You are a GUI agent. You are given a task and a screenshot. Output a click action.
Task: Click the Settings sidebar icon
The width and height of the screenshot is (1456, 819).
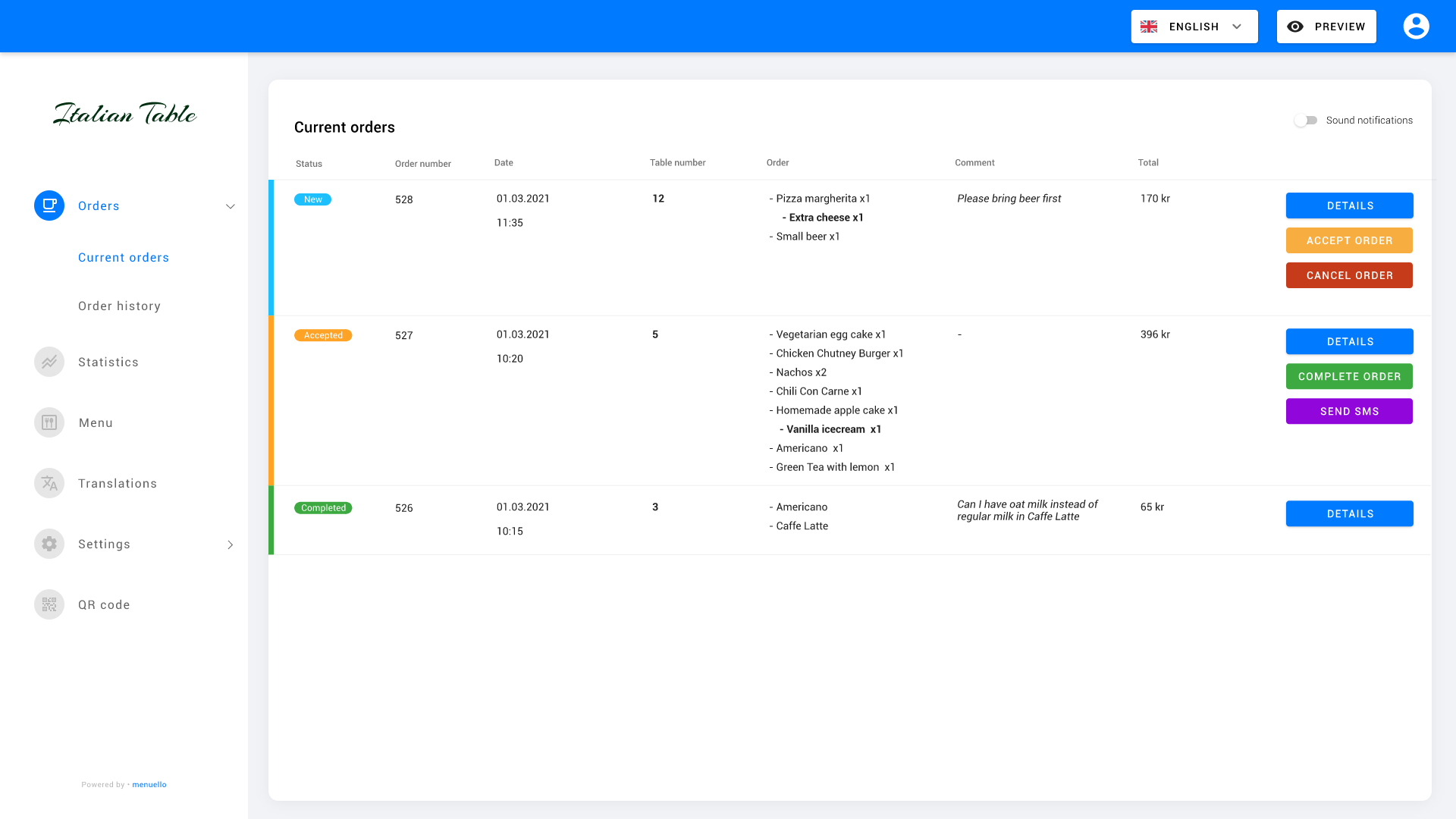click(49, 544)
